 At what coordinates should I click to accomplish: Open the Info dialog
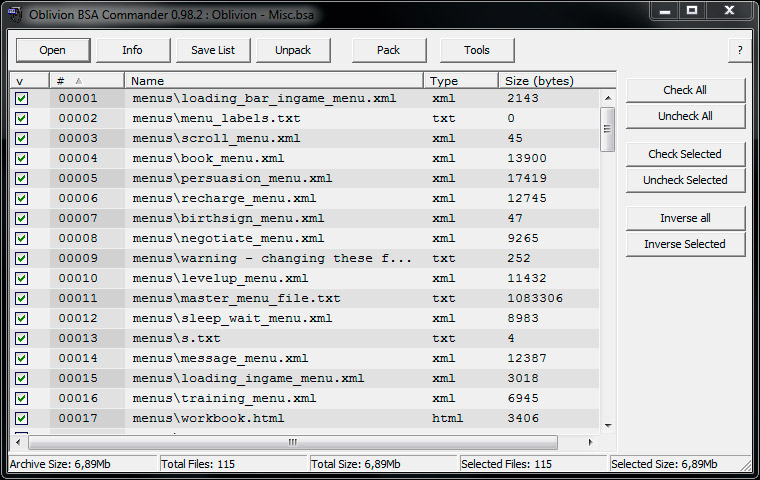click(x=132, y=50)
